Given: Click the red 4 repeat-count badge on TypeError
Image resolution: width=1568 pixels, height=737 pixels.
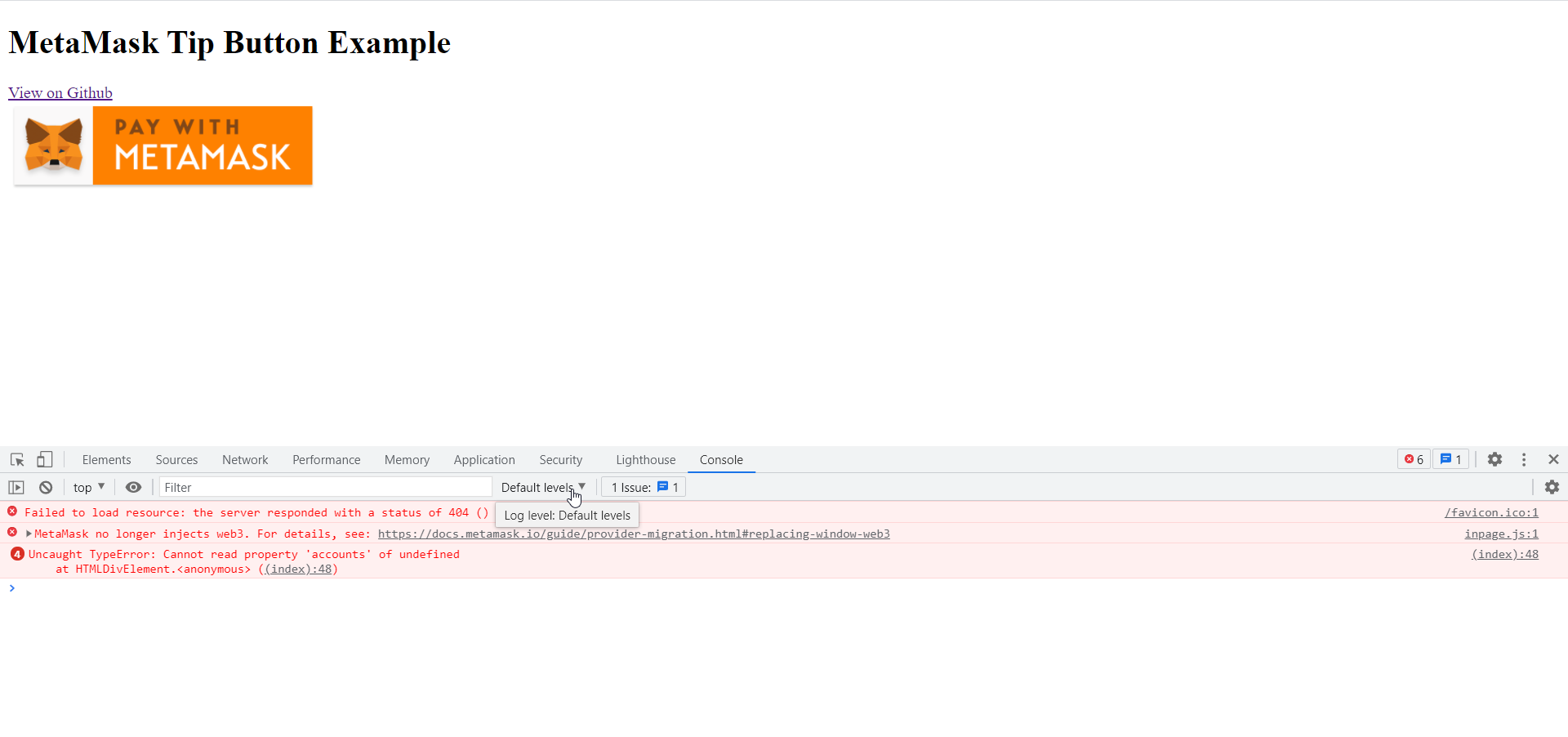Looking at the screenshot, I should point(17,554).
